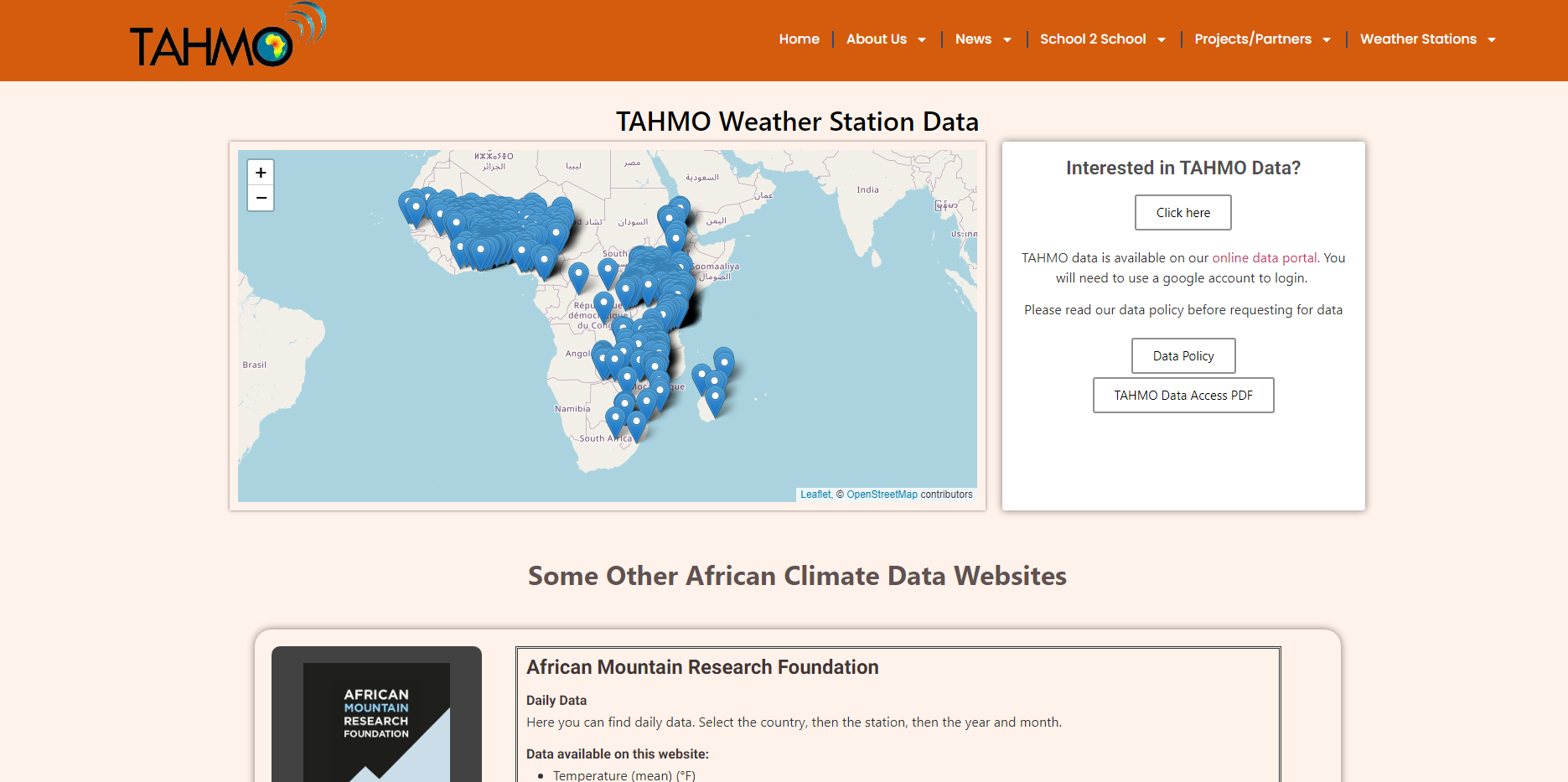Expand the School 2 School dropdown arrow
The height and width of the screenshot is (782, 1568).
(x=1162, y=40)
